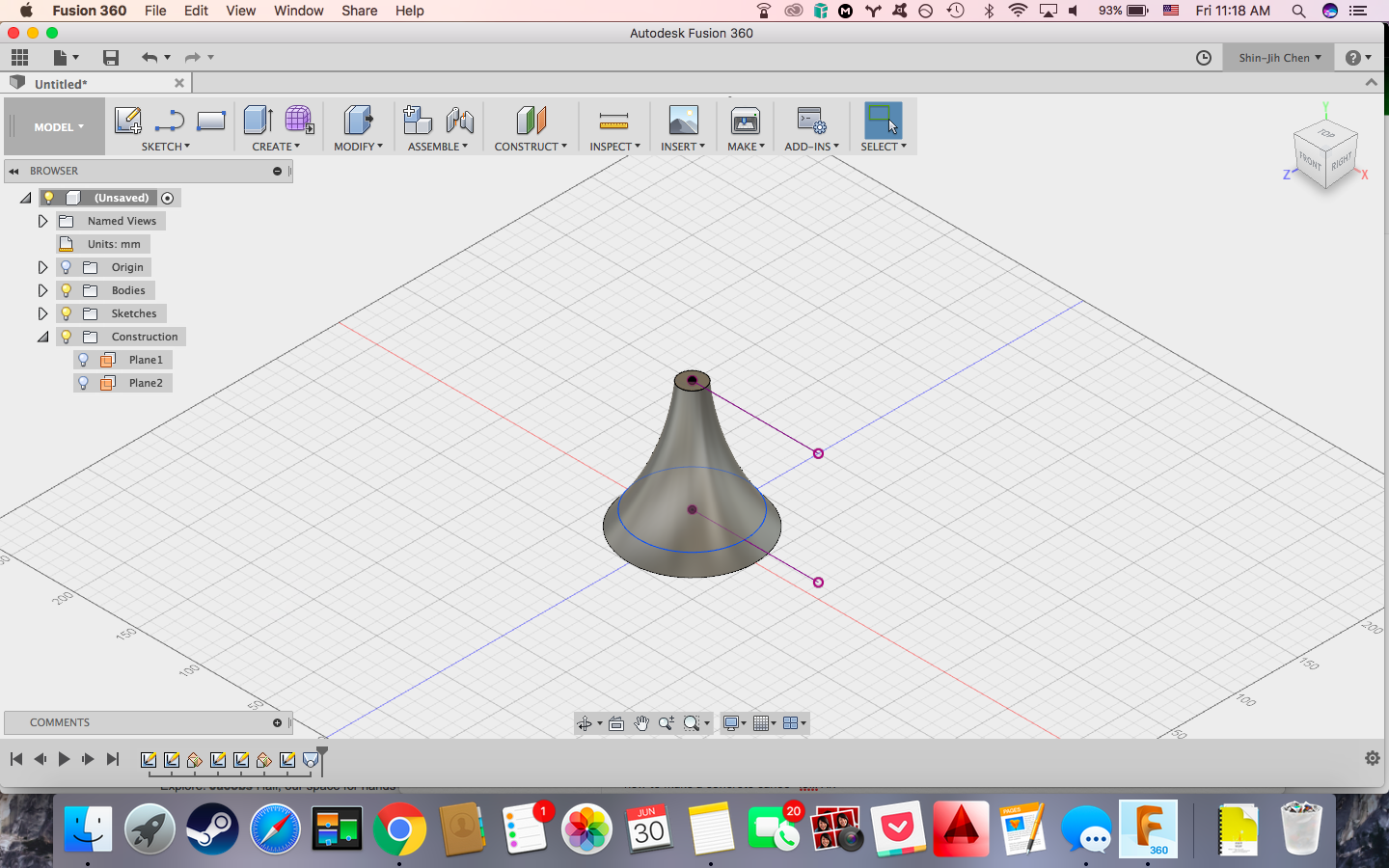Open the Viewports layout icon

[x=791, y=723]
